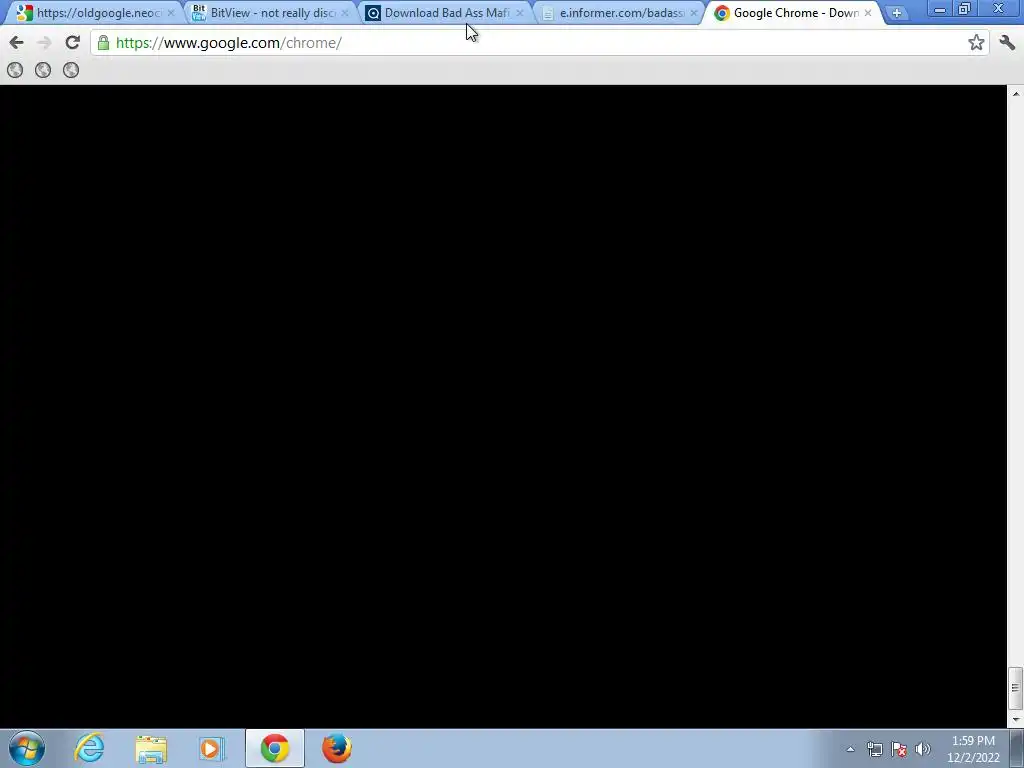This screenshot has width=1024, height=768.
Task: Minimize the Chrome window
Action: [x=940, y=9]
